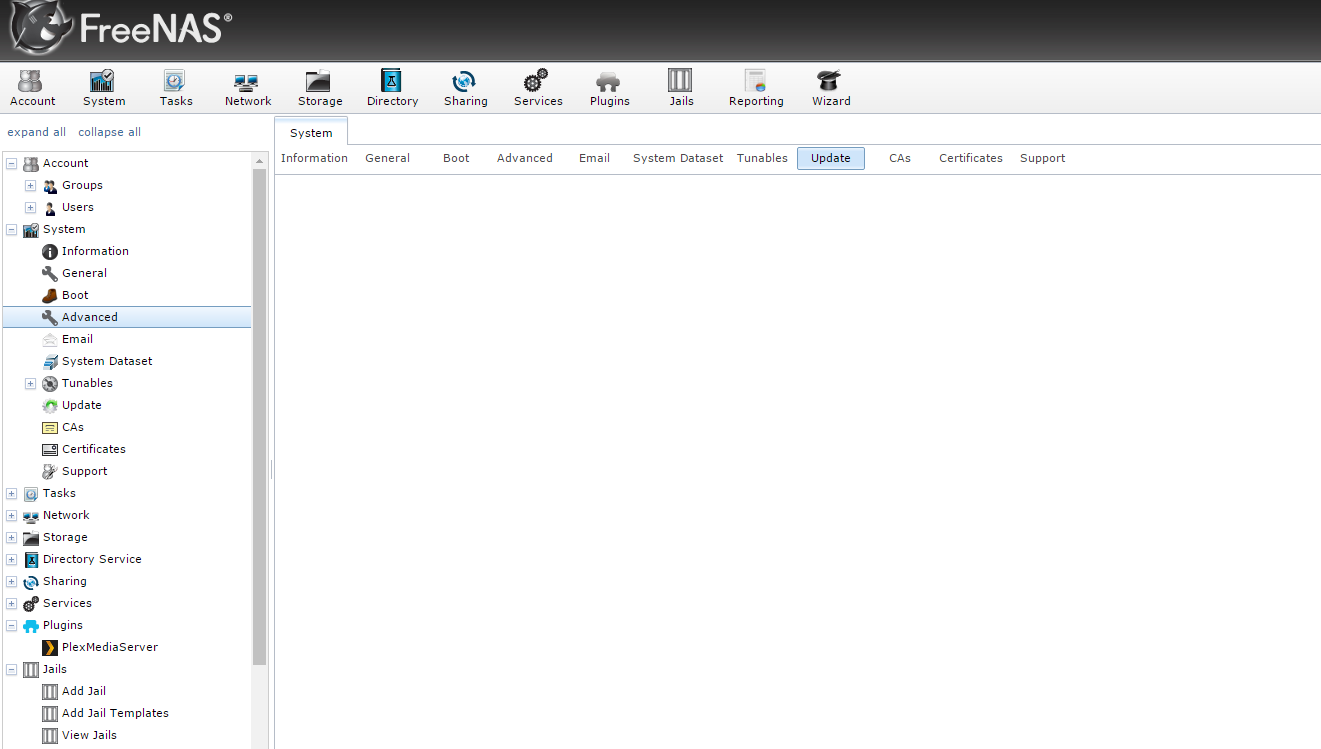Collapse the Plugins tree node
This screenshot has width=1321, height=749.
click(x=12, y=626)
